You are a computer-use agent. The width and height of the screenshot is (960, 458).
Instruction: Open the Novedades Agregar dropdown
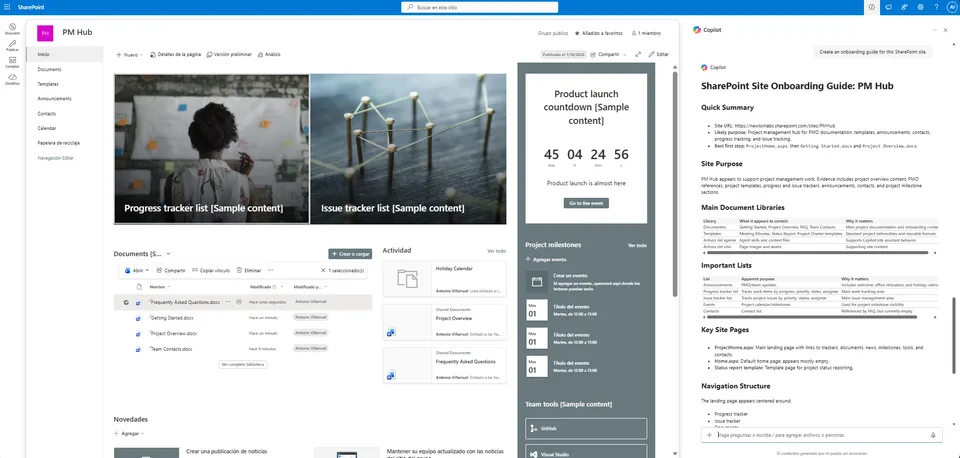pos(129,434)
